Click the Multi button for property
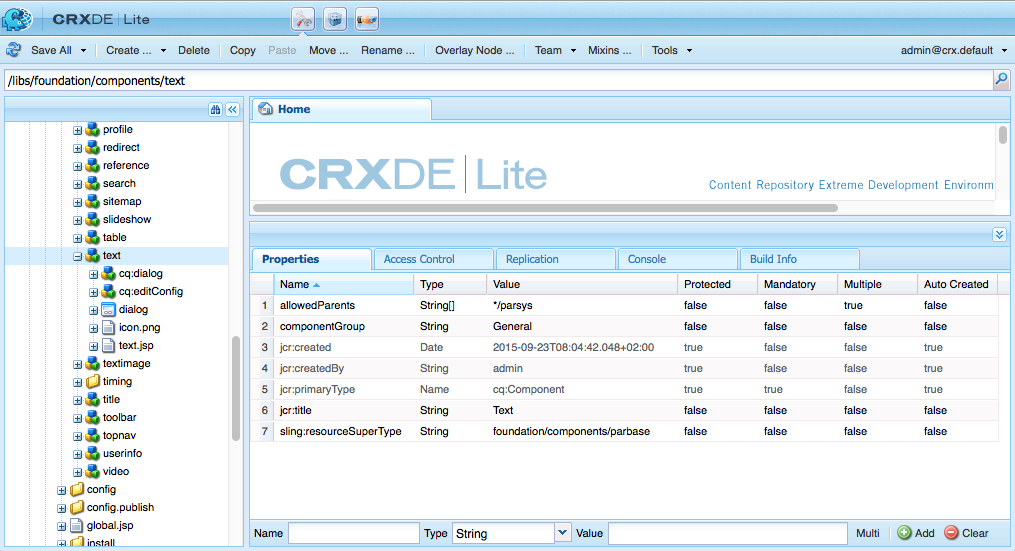The height and width of the screenshot is (551, 1015). 867,534
